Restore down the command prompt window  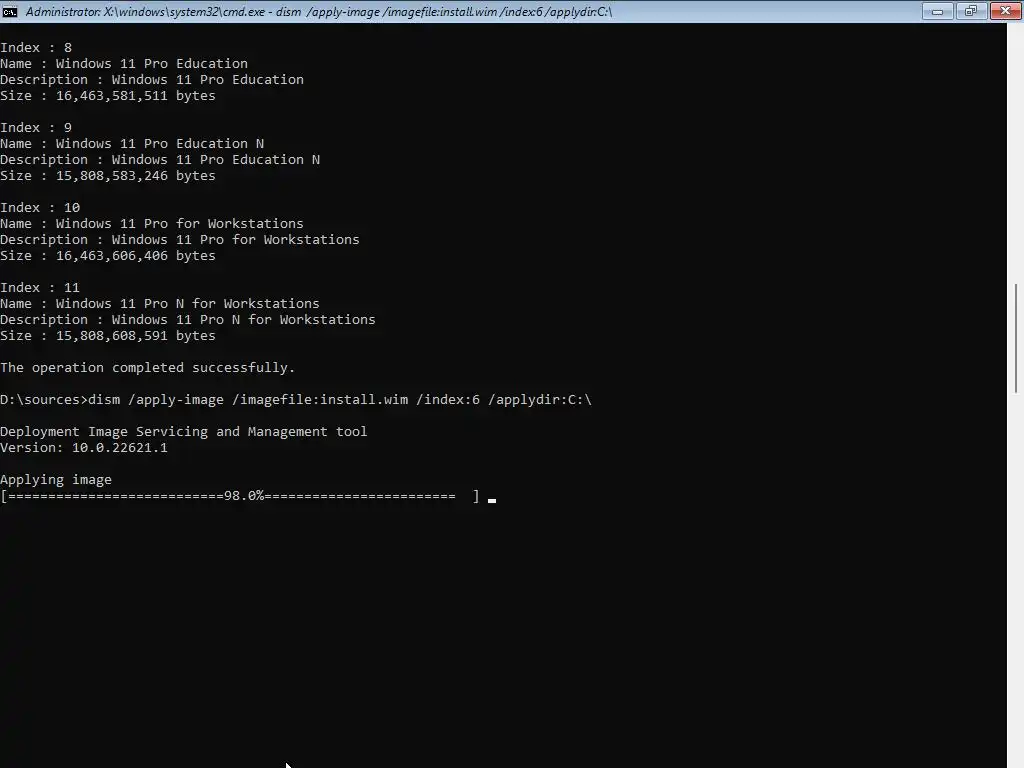[x=971, y=11]
